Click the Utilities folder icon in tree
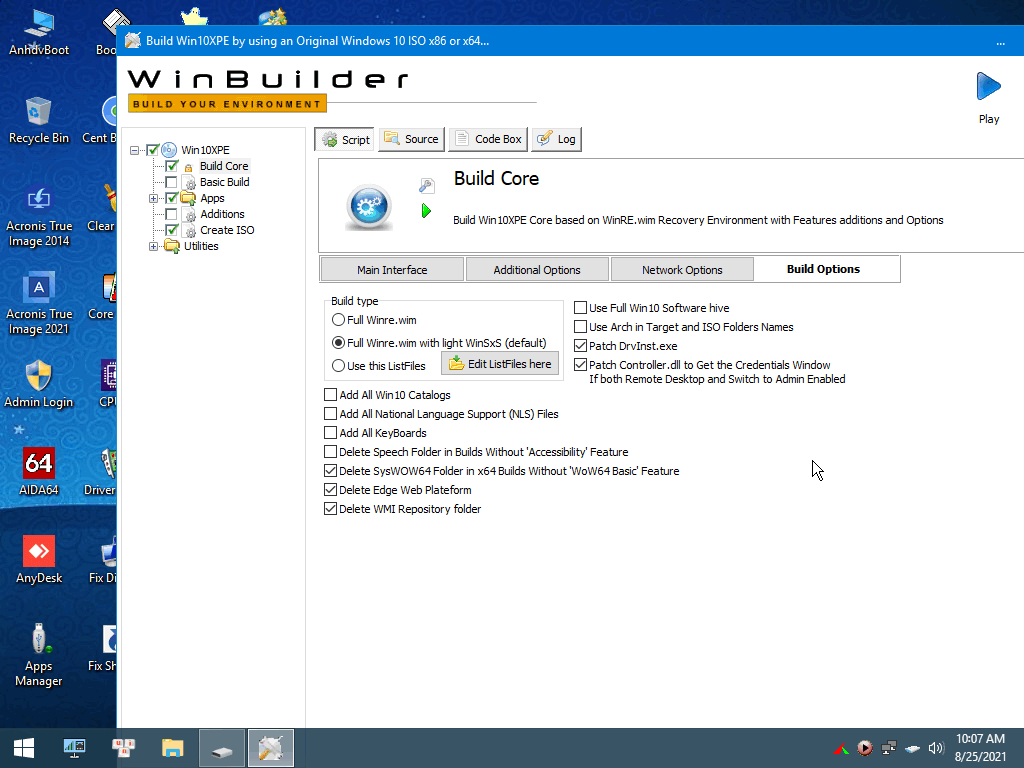 click(x=172, y=246)
